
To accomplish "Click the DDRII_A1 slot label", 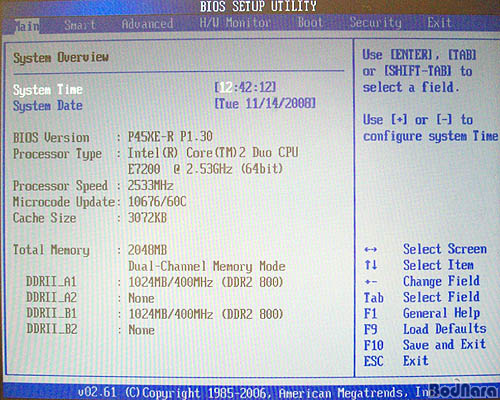I will (51, 282).
